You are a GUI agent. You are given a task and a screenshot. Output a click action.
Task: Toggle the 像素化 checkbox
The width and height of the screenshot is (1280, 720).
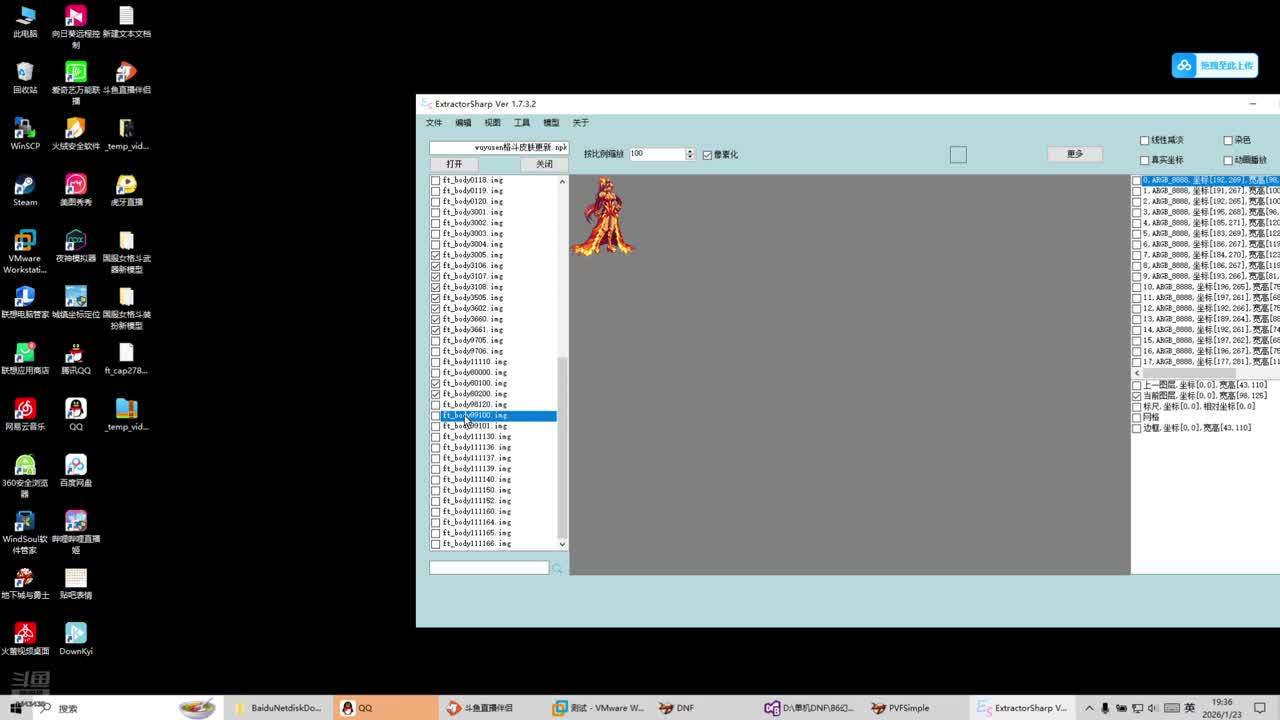pos(708,155)
